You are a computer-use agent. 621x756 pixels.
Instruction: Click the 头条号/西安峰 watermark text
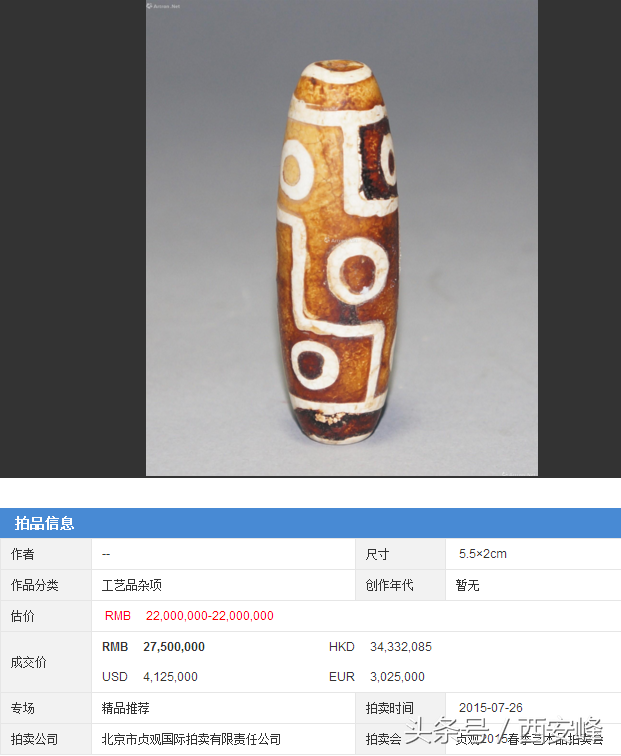504,731
